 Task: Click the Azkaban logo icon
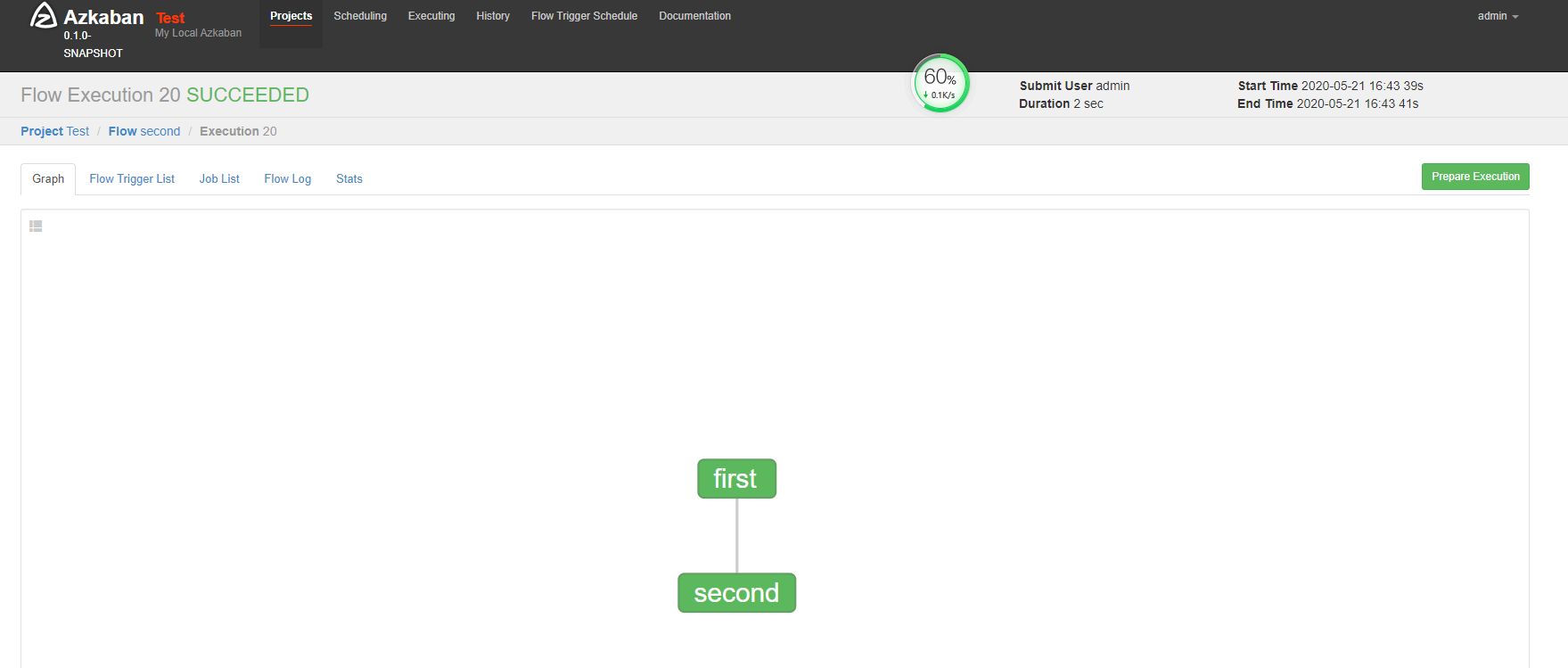click(43, 15)
